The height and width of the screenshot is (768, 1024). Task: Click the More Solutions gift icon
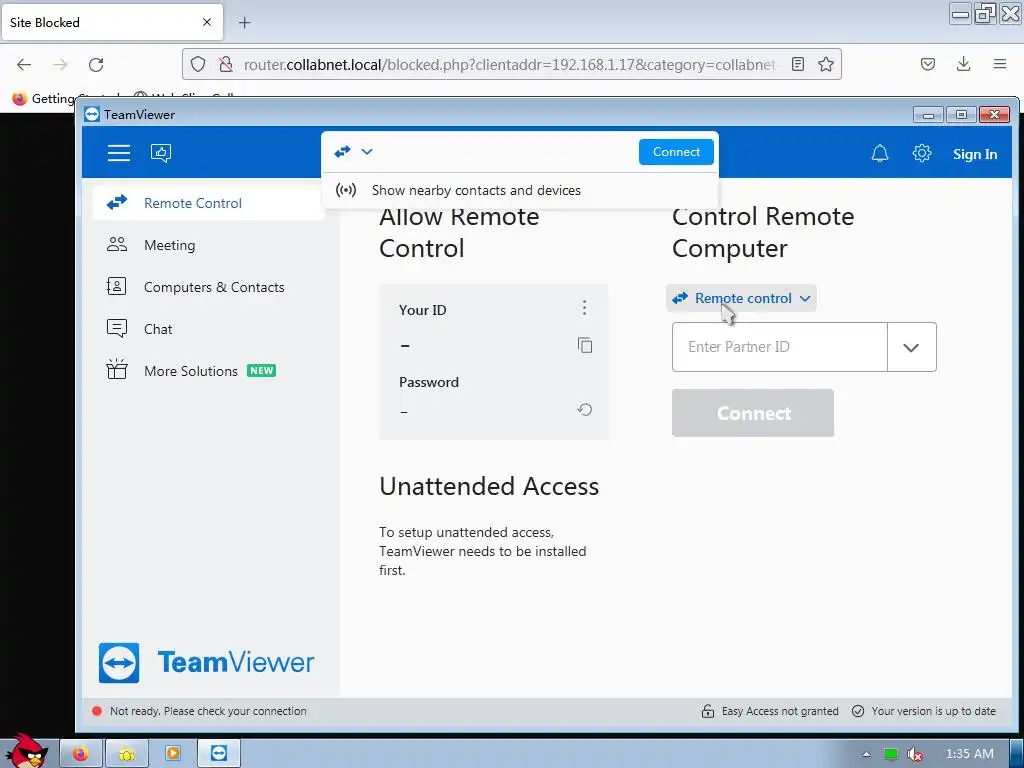click(x=117, y=369)
